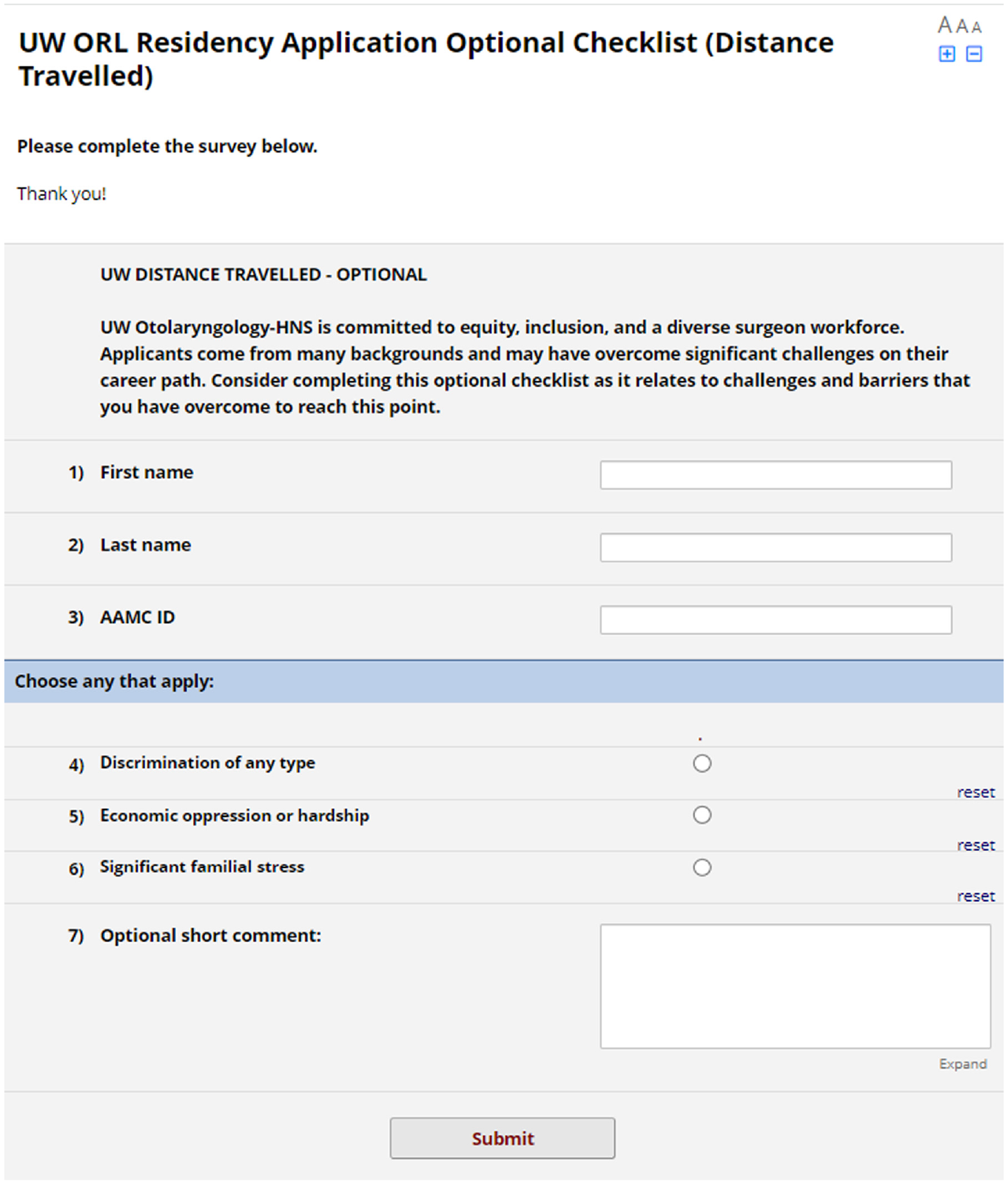Image resolution: width=1008 pixels, height=1184 pixels.
Task: Click into the First name field
Action: coord(776,475)
